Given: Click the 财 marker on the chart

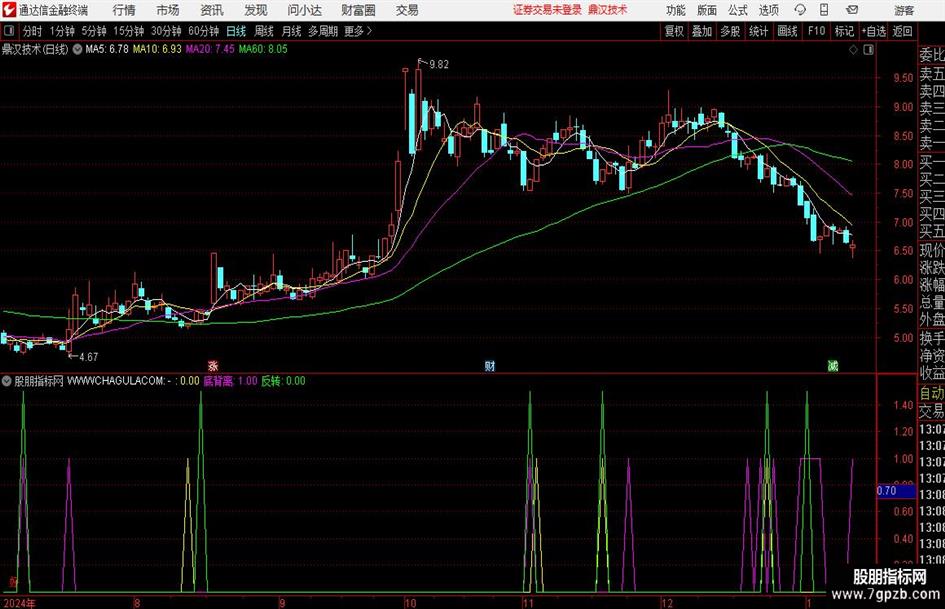Looking at the screenshot, I should pos(490,365).
